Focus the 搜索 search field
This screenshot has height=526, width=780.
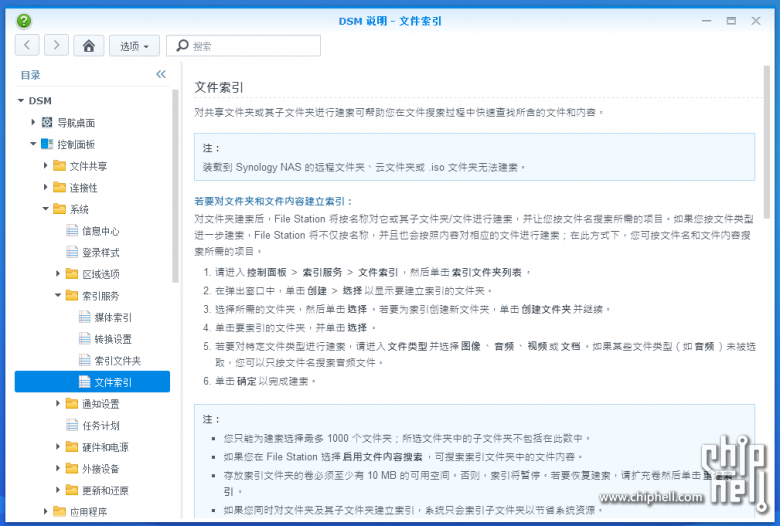pyautogui.click(x=243, y=46)
